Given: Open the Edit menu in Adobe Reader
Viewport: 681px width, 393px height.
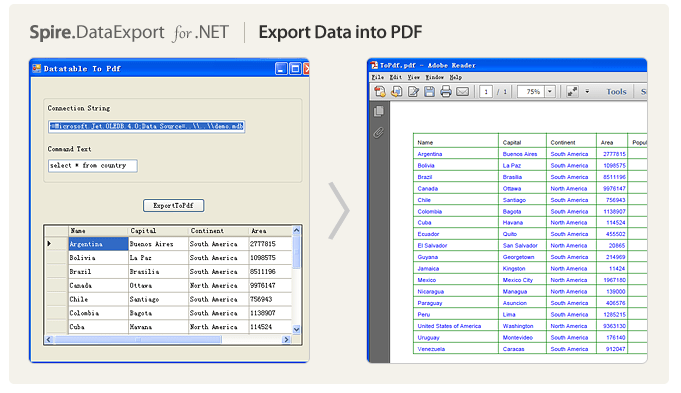Looking at the screenshot, I should [x=395, y=77].
